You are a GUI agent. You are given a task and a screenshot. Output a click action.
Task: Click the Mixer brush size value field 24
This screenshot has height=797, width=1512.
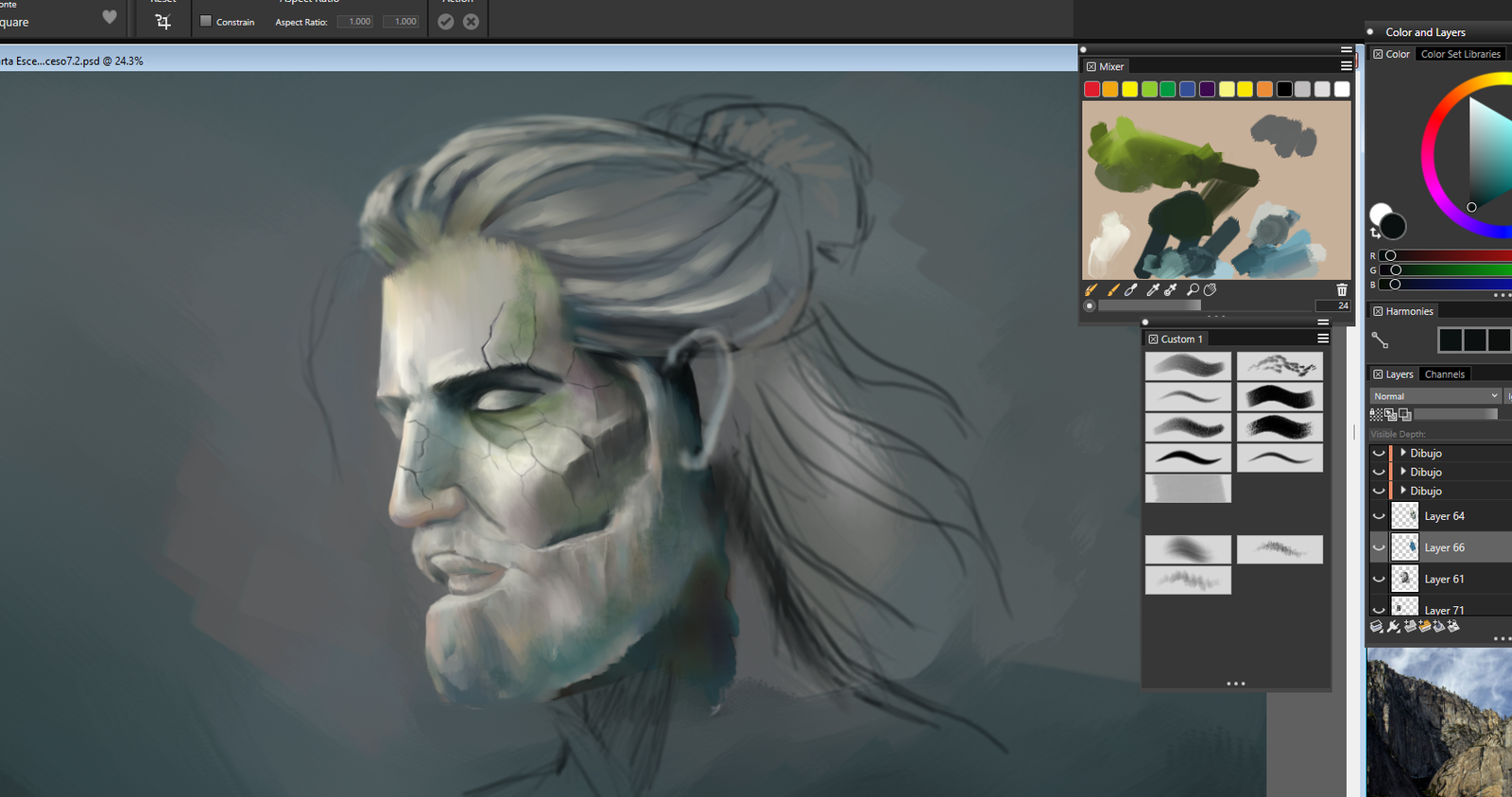[x=1332, y=305]
